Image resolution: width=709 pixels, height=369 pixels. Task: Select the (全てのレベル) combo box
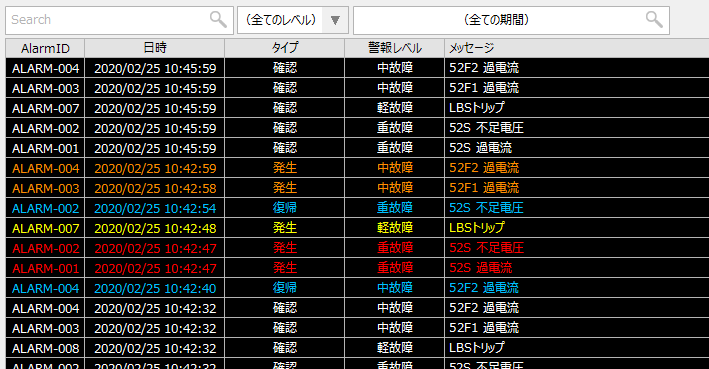pyautogui.click(x=293, y=20)
